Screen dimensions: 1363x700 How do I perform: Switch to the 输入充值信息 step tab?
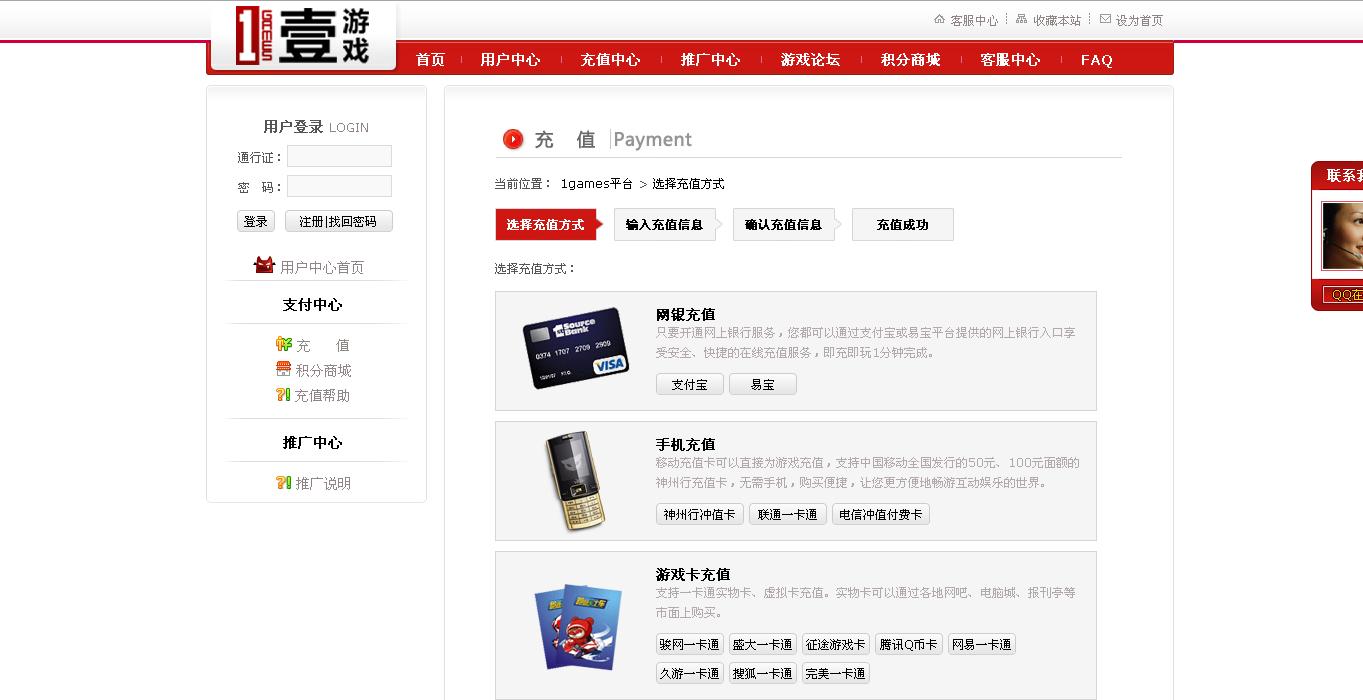(x=664, y=224)
